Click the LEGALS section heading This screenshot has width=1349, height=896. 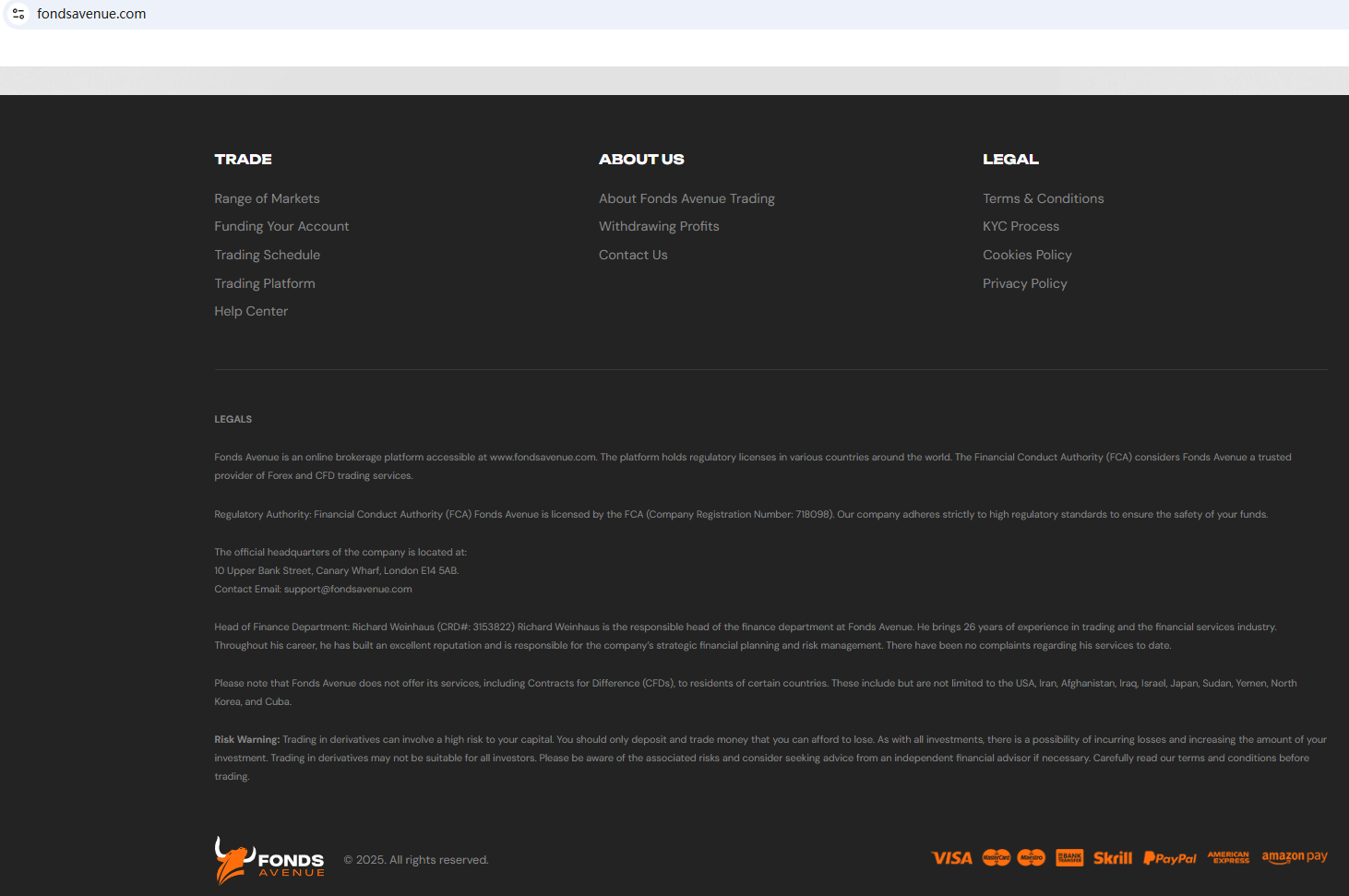(233, 419)
